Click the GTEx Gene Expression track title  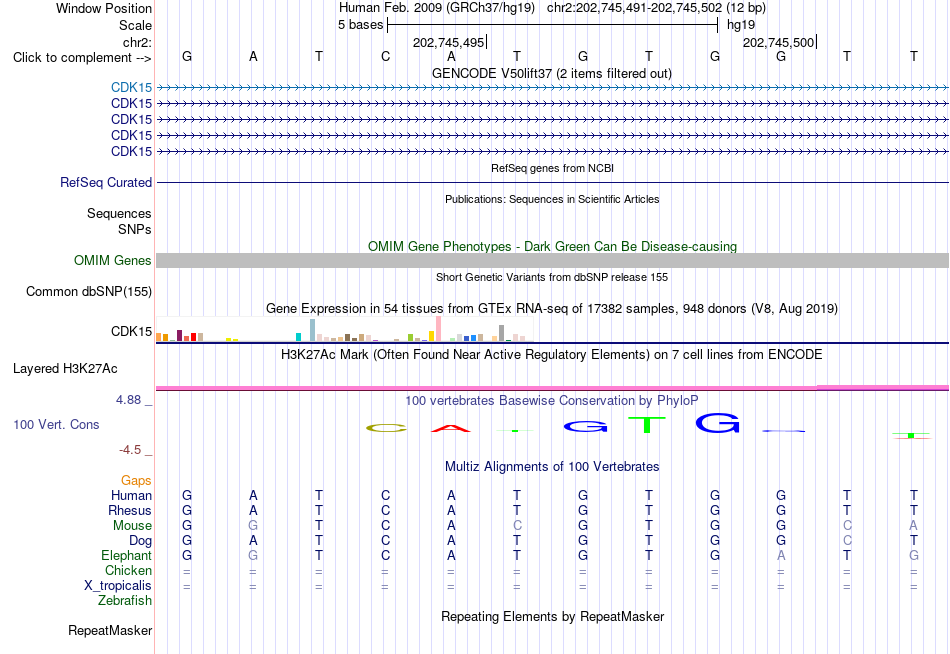[551, 309]
